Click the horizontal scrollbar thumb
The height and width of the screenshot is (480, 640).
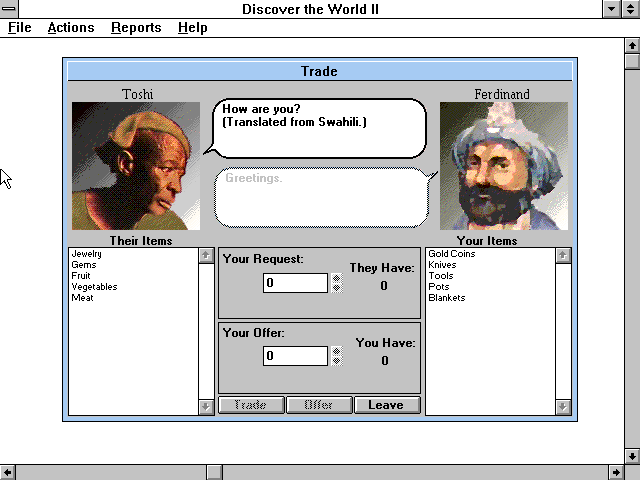214,472
